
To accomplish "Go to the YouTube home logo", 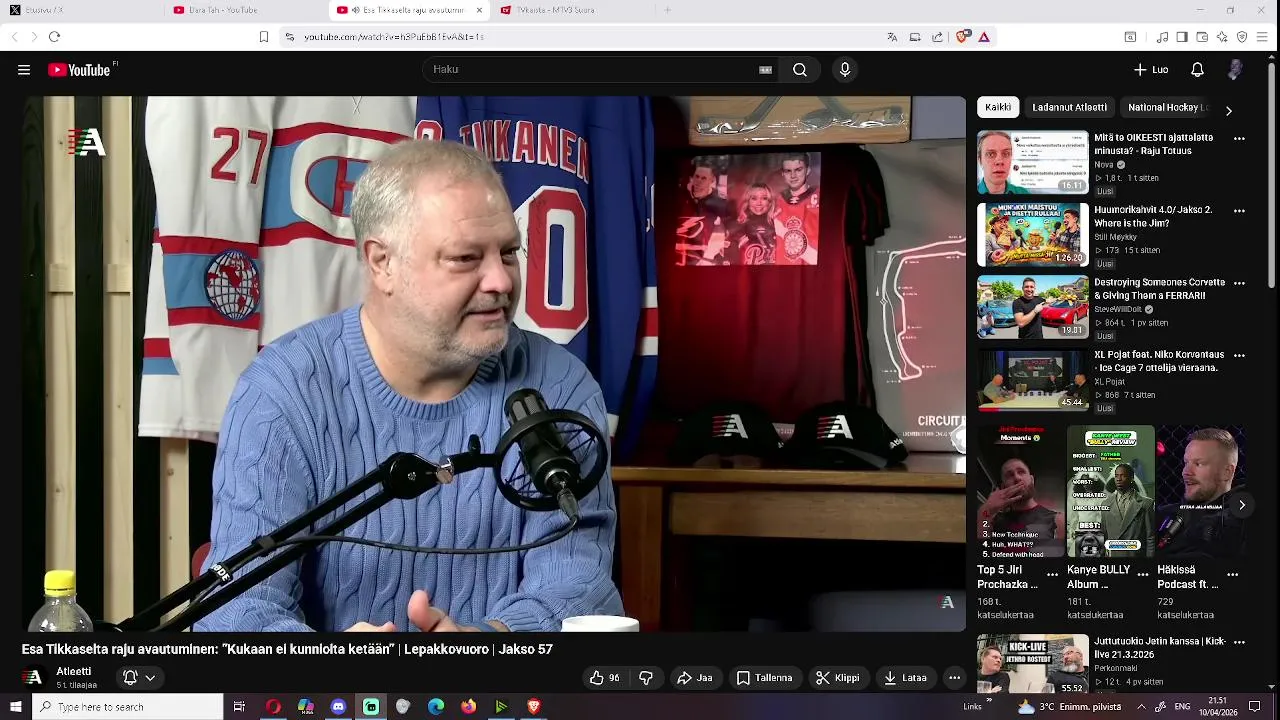I will [79, 70].
